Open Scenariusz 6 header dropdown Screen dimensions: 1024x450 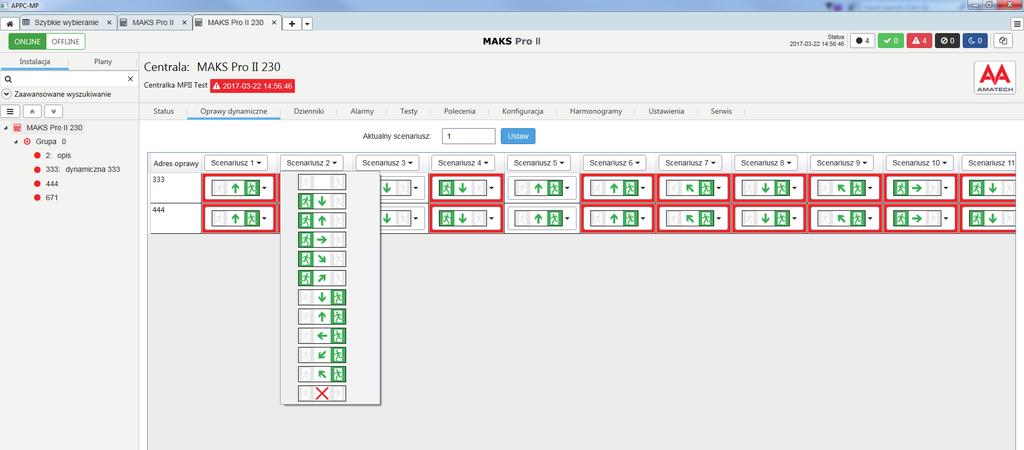point(615,163)
